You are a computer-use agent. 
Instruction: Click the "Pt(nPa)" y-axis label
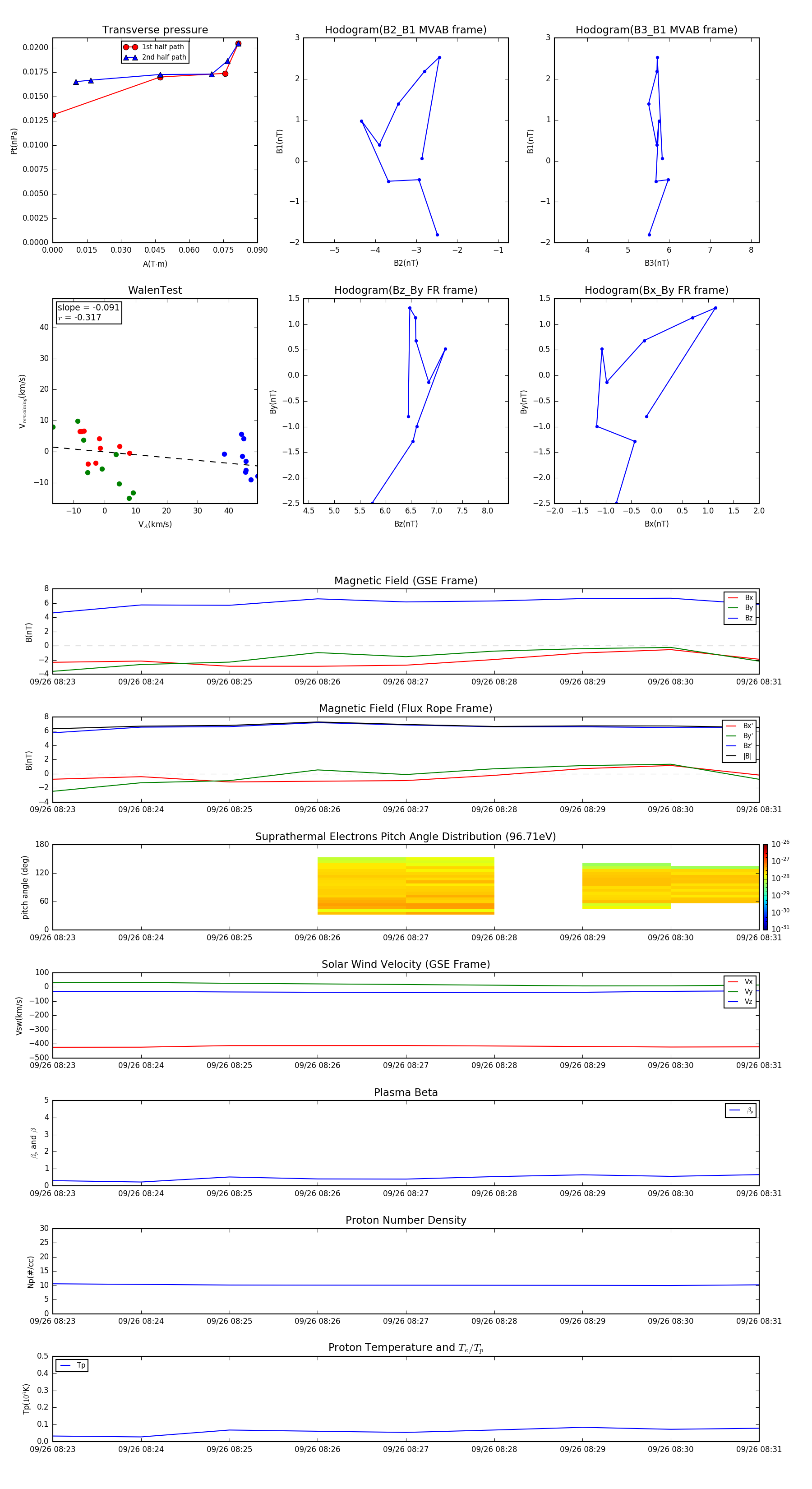(x=14, y=141)
